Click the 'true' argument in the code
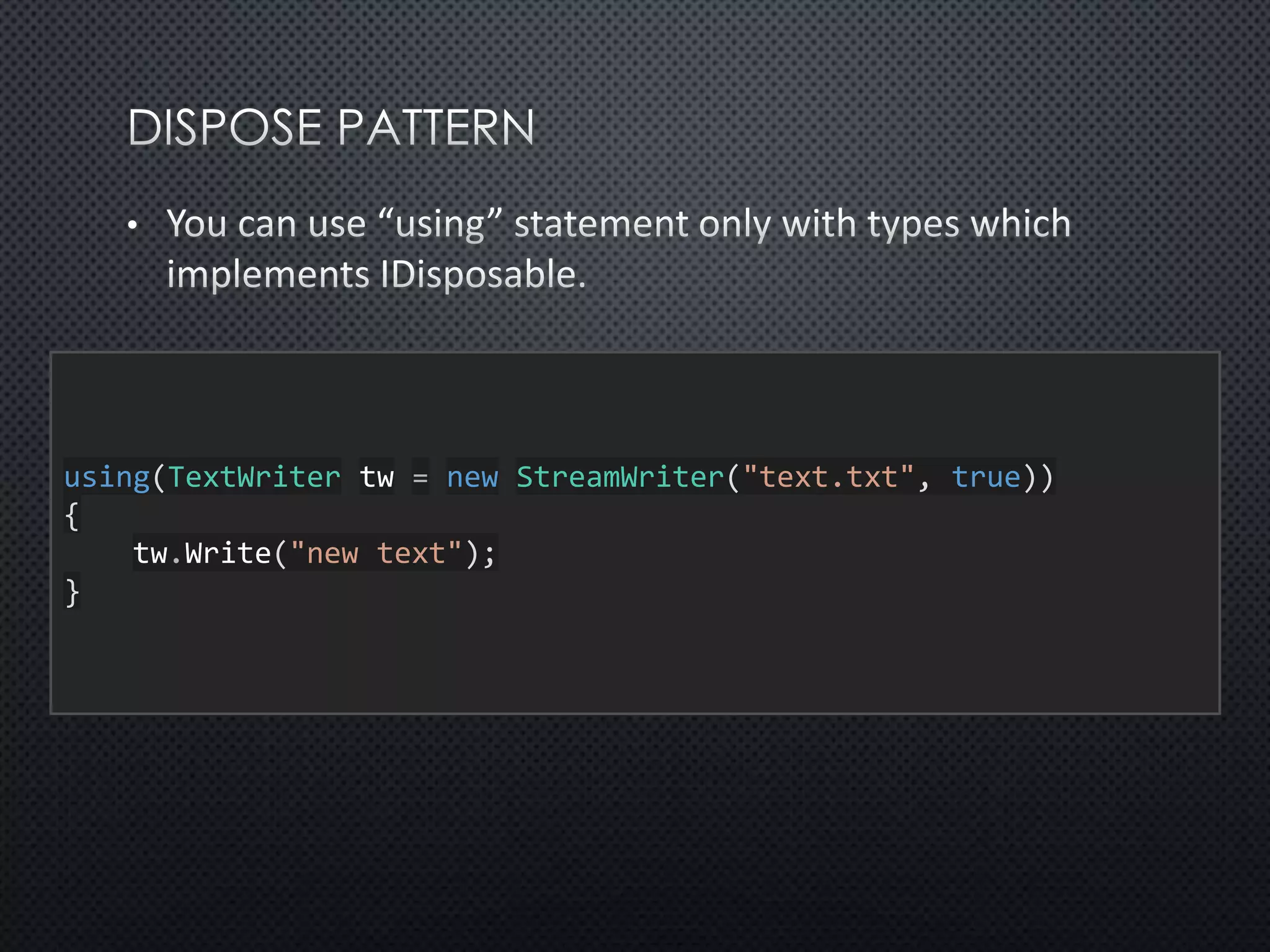1270x952 pixels. (987, 477)
